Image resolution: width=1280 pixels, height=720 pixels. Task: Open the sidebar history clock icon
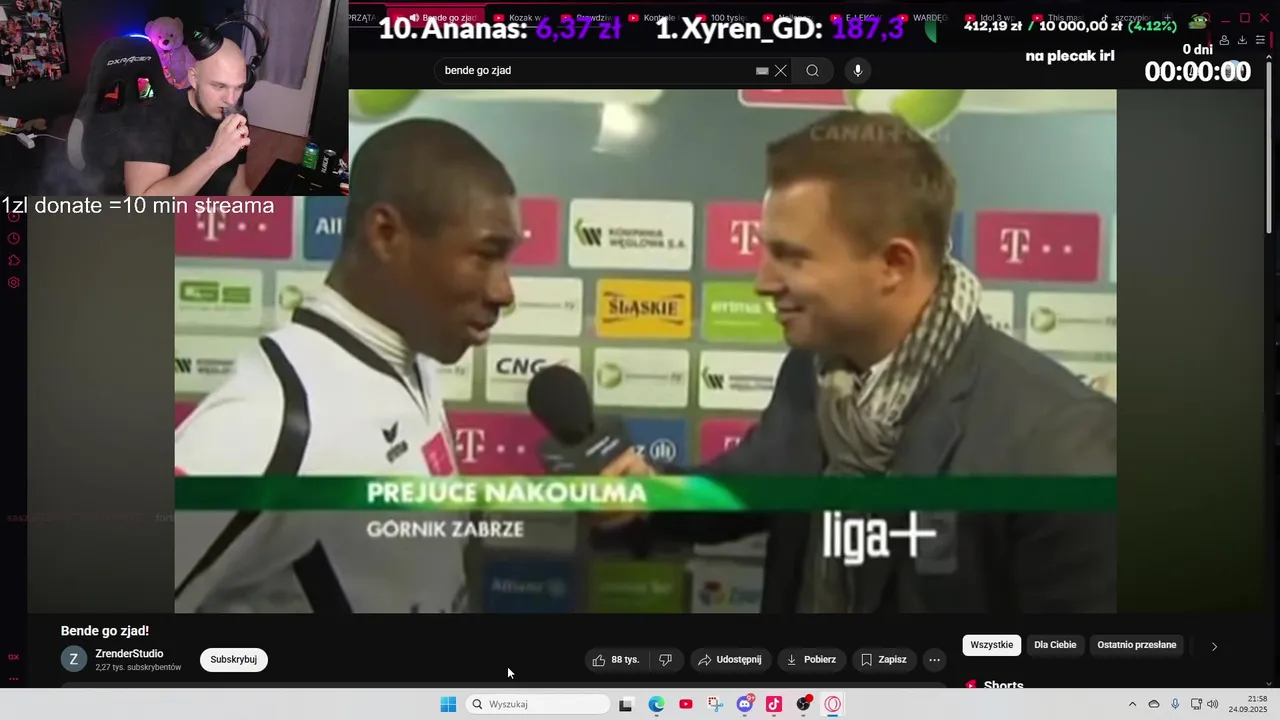14,238
